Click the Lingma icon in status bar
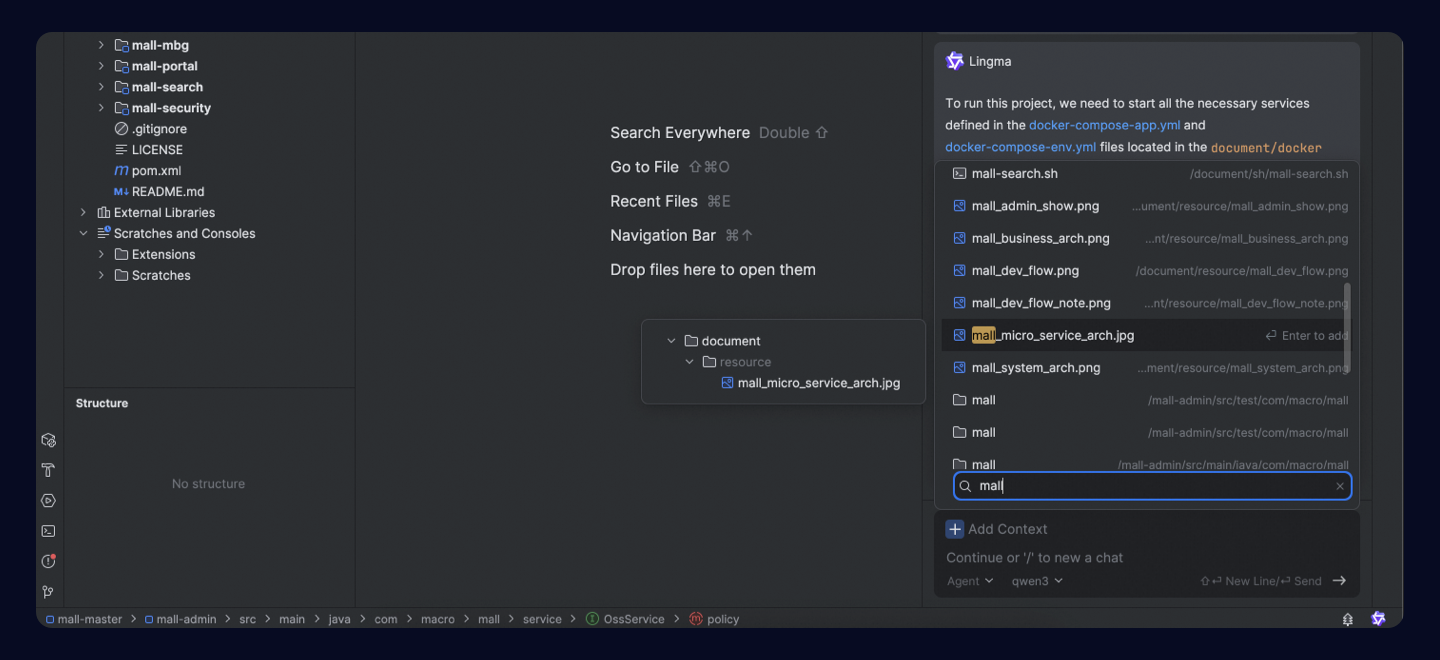The height and width of the screenshot is (660, 1440). pyautogui.click(x=1378, y=619)
